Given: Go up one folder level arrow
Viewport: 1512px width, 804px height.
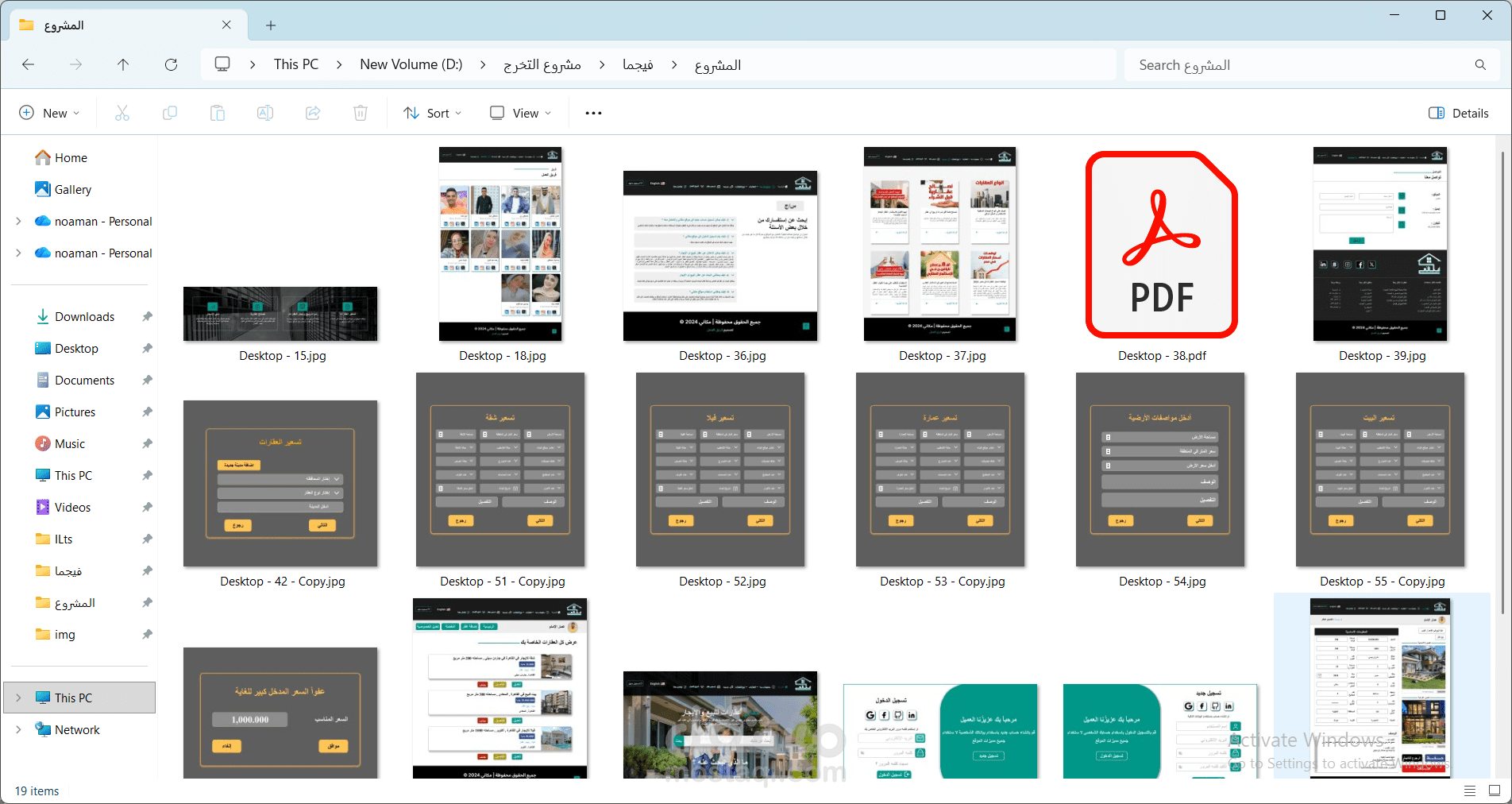Looking at the screenshot, I should 123,64.
